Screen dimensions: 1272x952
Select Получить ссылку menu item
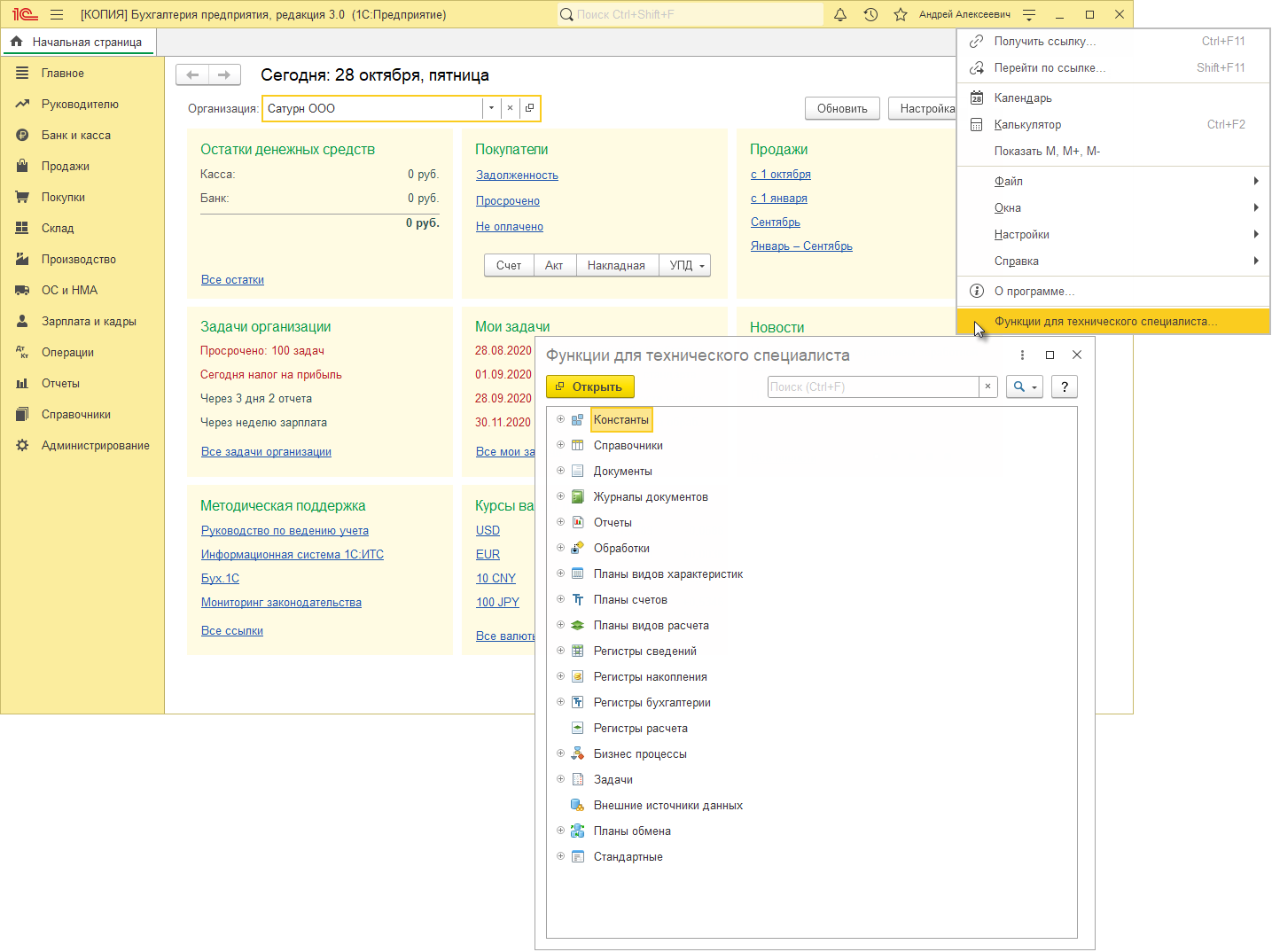point(1113,41)
